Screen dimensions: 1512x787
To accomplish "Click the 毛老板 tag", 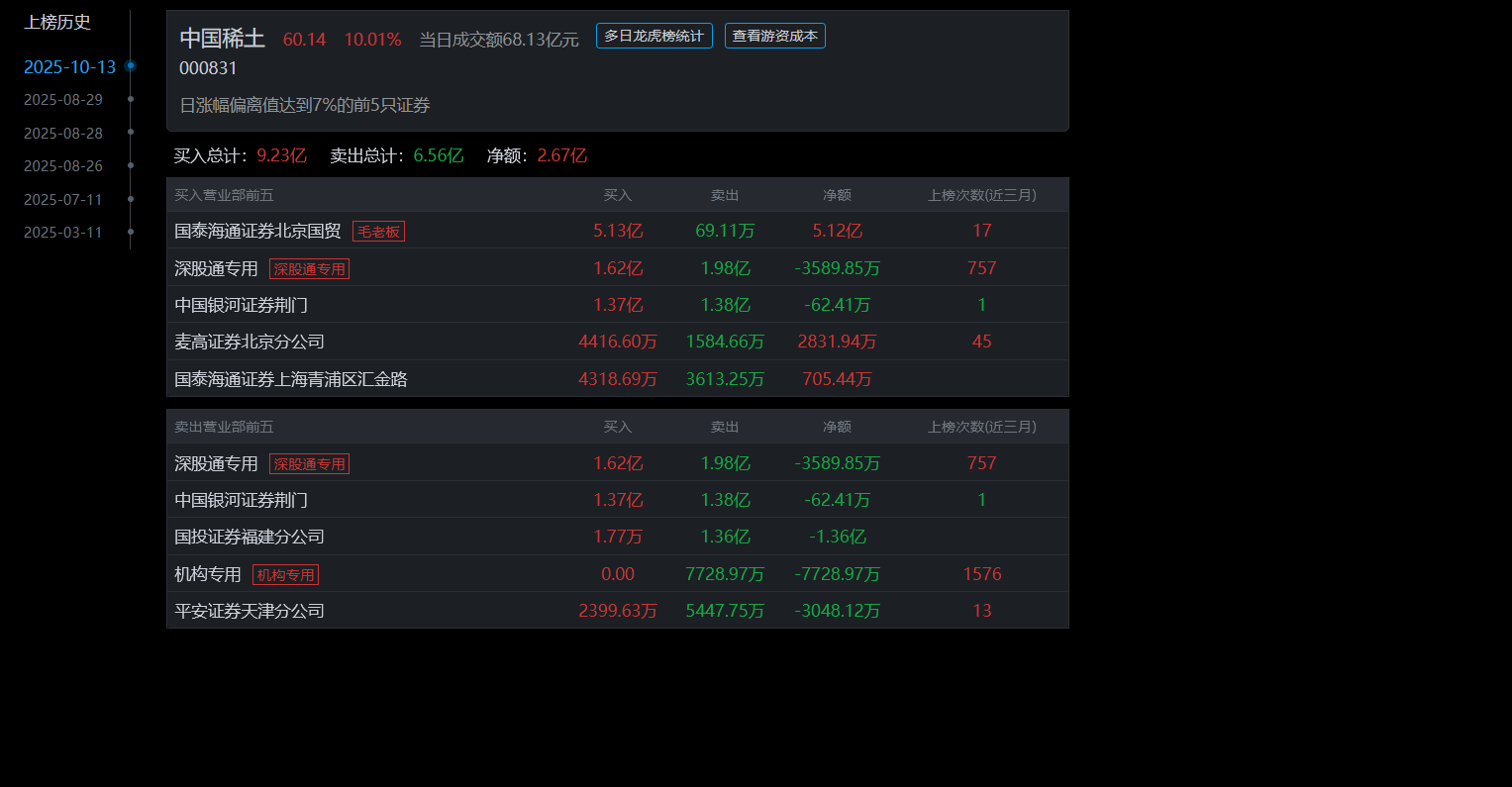I will [x=378, y=231].
